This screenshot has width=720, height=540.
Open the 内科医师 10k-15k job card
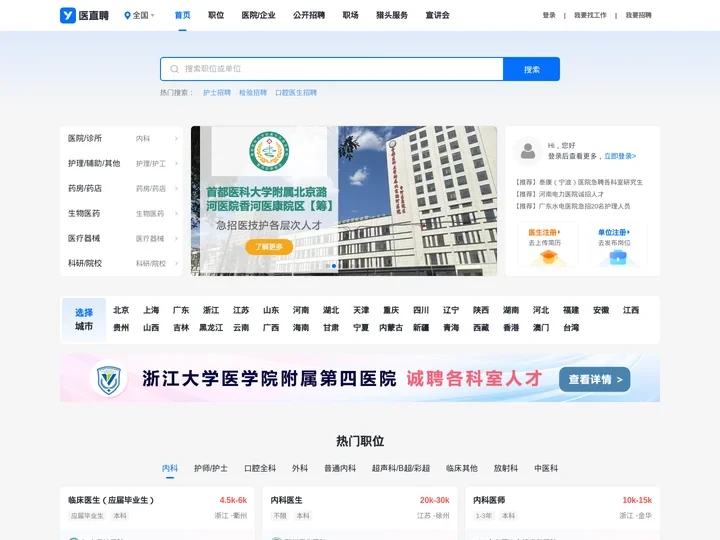562,513
